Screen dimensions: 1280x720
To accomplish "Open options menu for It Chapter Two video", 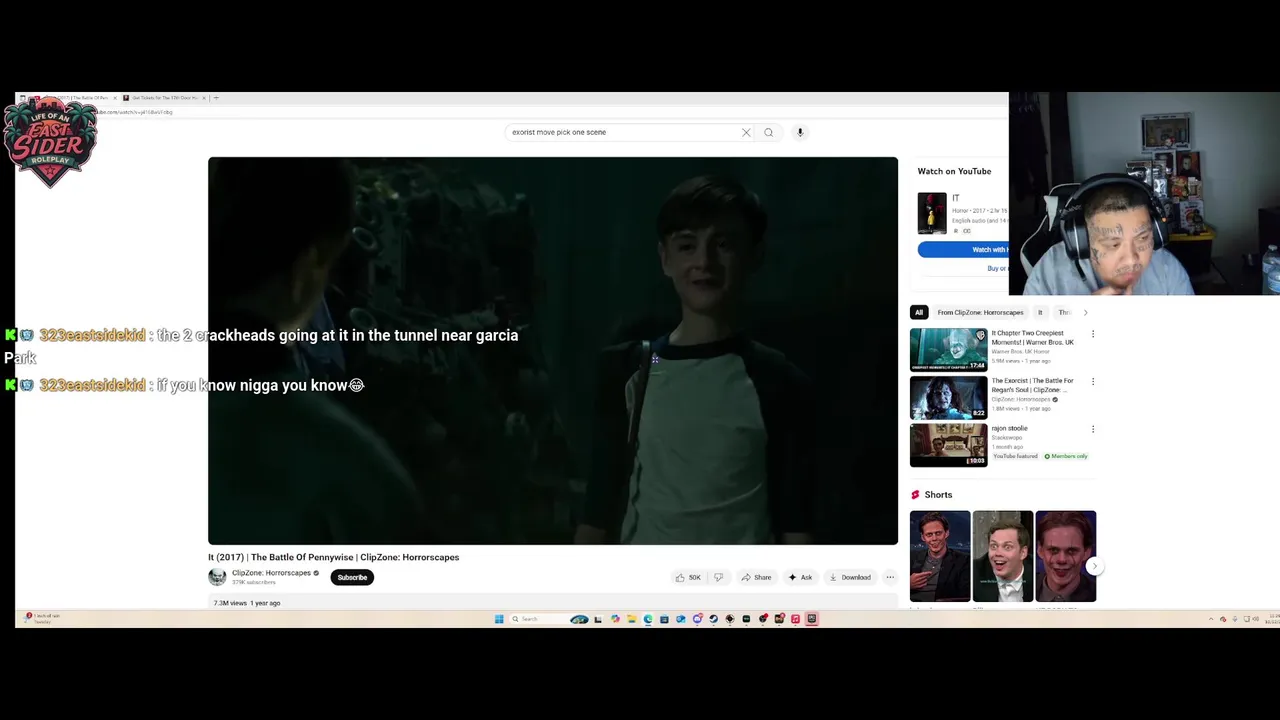I will [1092, 334].
